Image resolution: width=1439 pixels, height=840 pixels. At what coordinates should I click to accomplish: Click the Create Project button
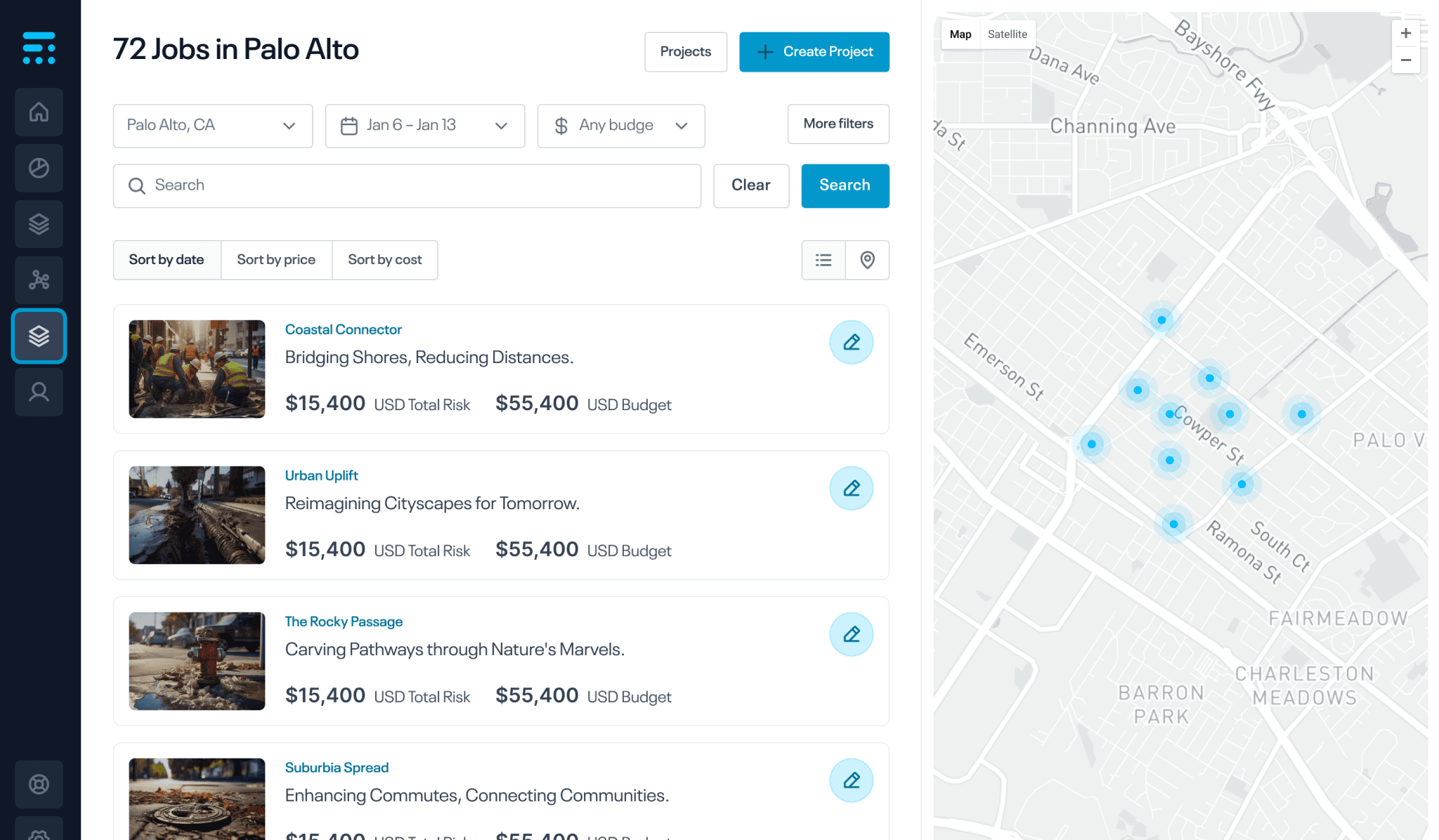[x=814, y=52]
